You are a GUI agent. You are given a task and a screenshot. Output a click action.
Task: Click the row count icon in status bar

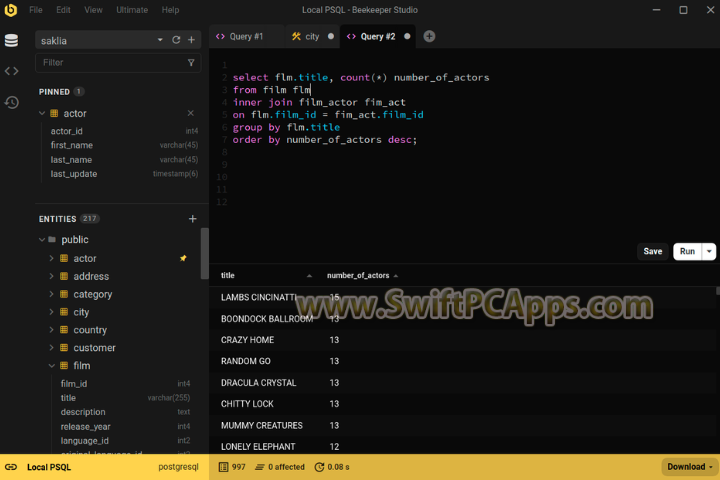pos(223,467)
